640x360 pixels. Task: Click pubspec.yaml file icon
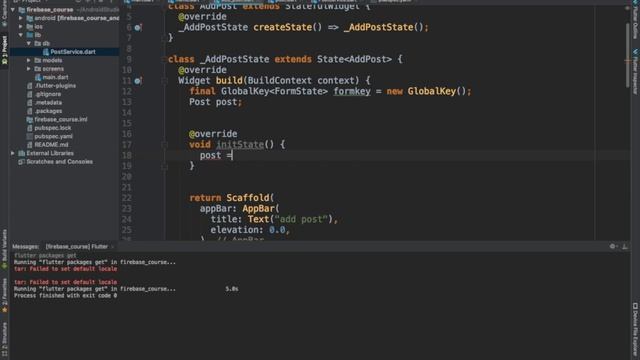29,136
